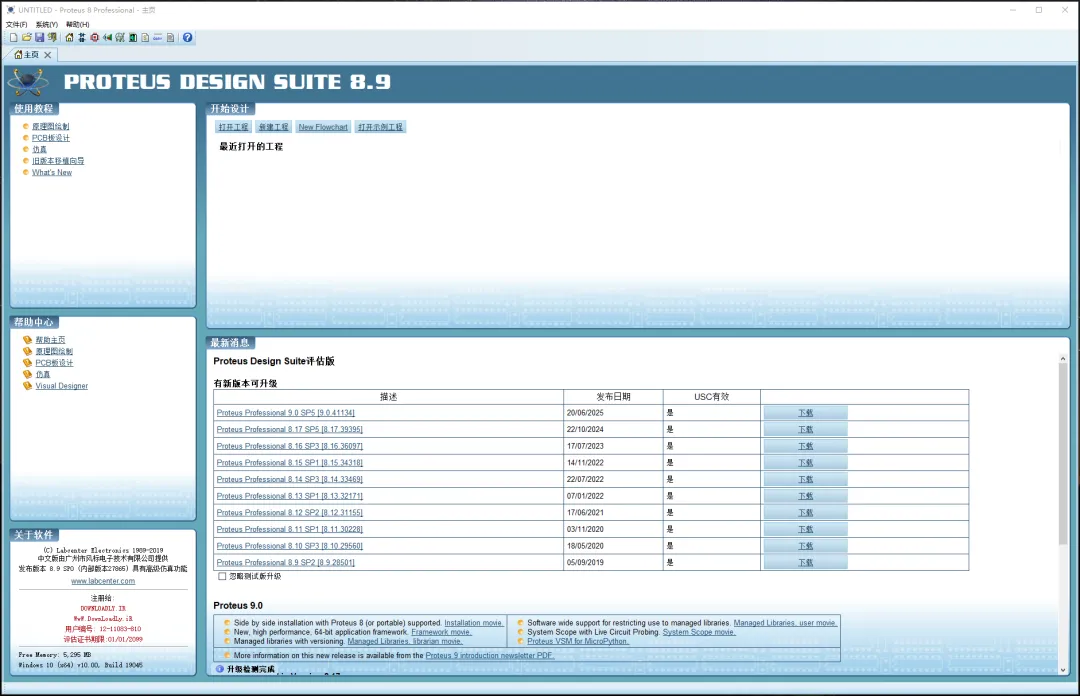1080x696 pixels.
Task: Click the blue Help question mark icon
Action: click(187, 37)
